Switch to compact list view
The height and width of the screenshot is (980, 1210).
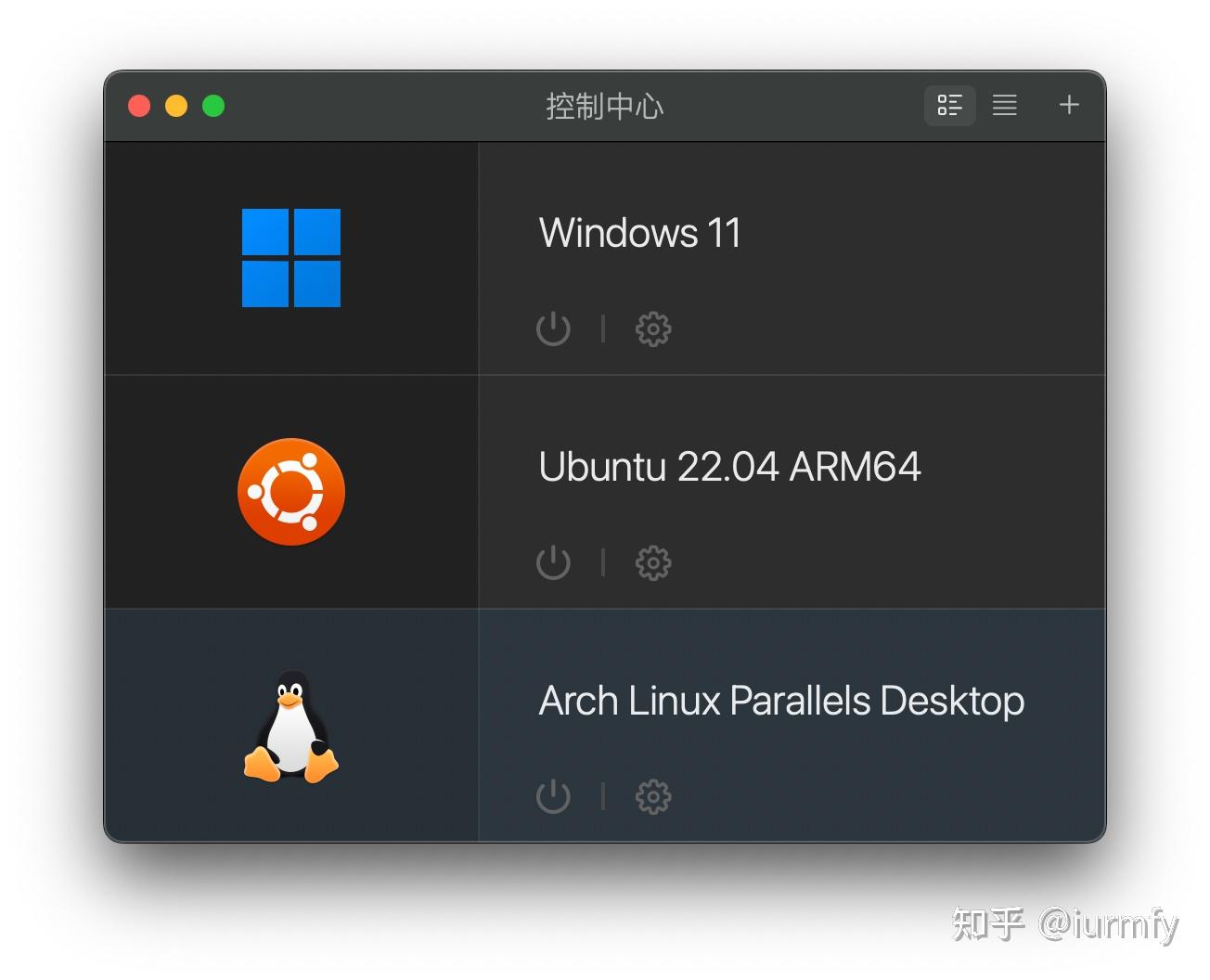tap(1004, 106)
